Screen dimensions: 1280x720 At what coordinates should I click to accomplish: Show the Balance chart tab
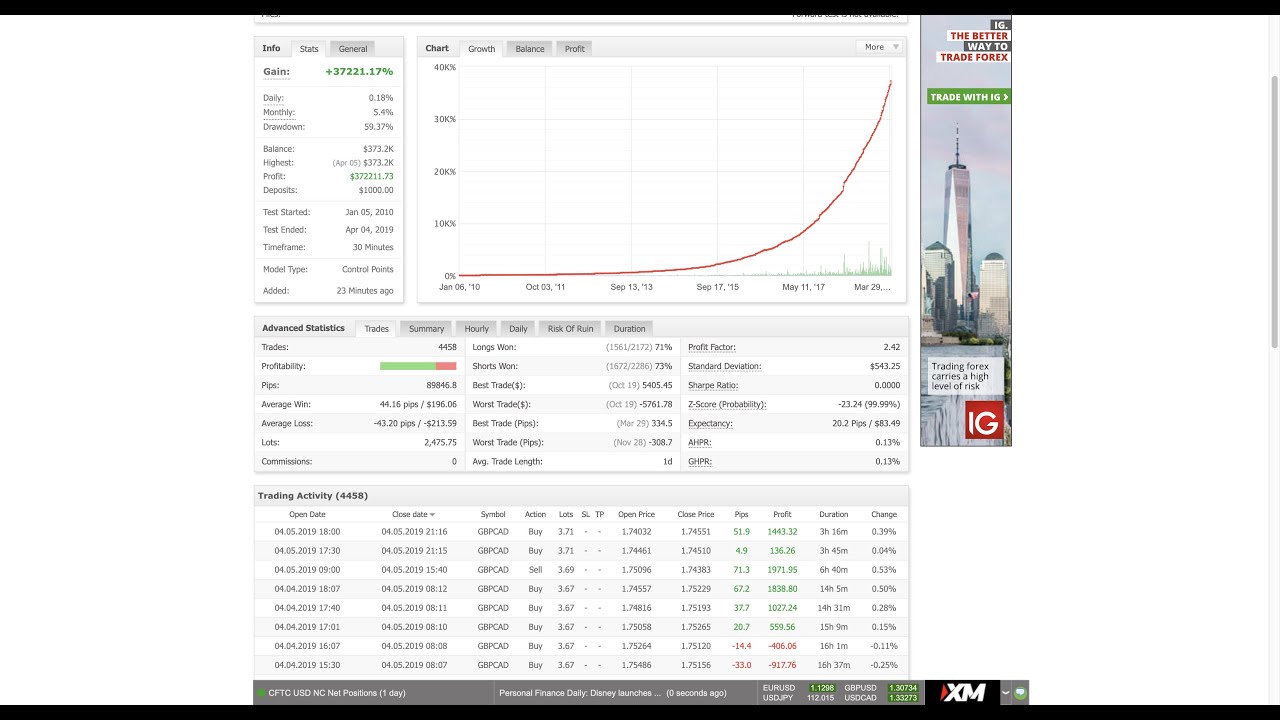click(530, 49)
